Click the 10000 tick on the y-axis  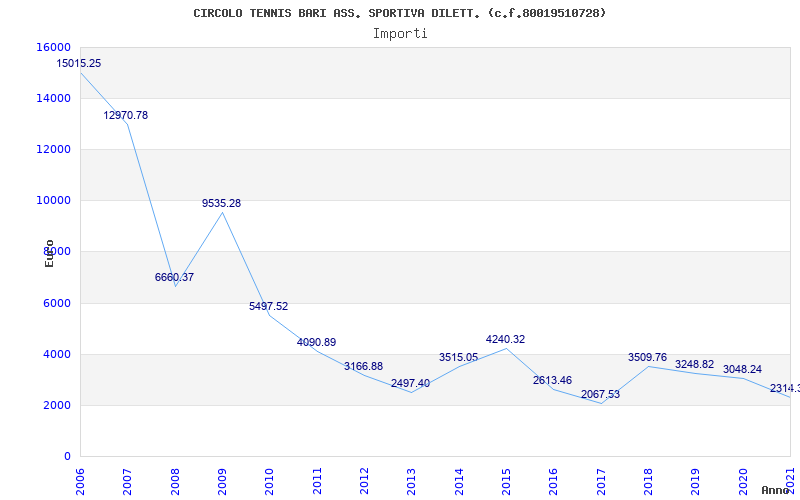pyautogui.click(x=53, y=200)
